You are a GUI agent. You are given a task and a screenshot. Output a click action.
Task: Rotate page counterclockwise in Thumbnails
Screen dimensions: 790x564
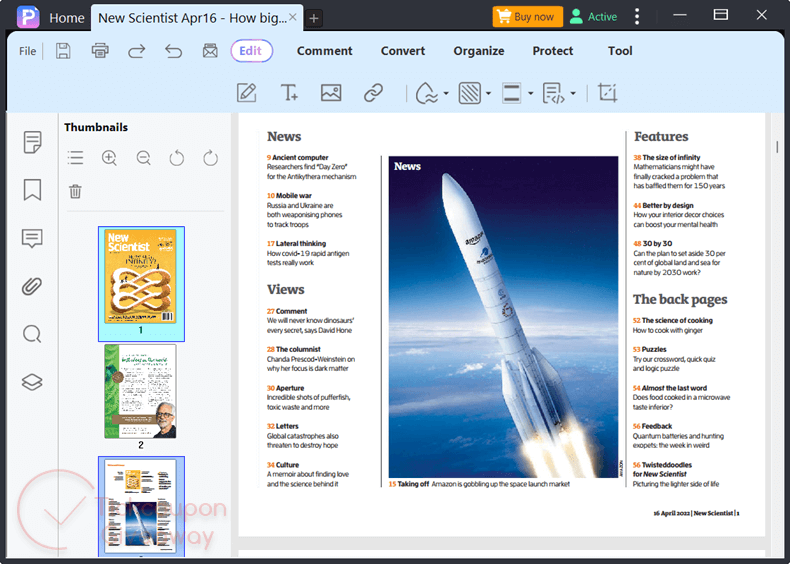click(177, 158)
